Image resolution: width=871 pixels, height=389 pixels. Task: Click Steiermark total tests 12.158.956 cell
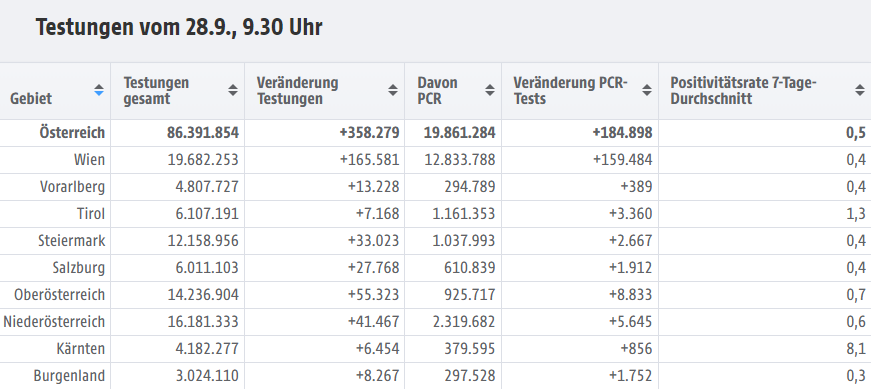(178, 241)
